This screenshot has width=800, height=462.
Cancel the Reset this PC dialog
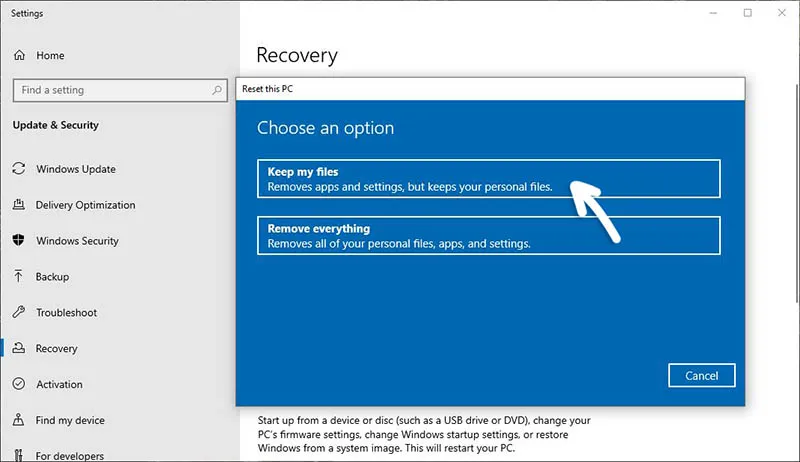tap(701, 375)
